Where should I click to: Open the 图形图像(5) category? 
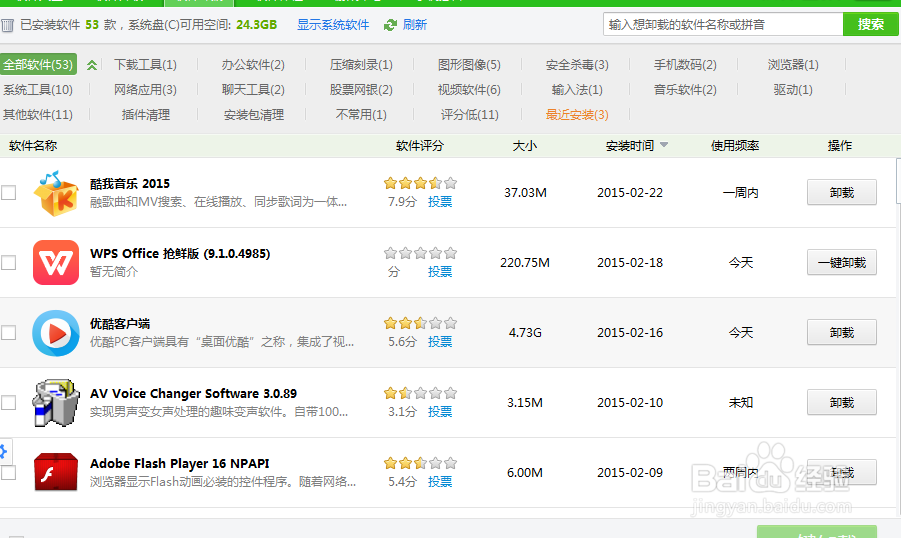click(x=469, y=64)
